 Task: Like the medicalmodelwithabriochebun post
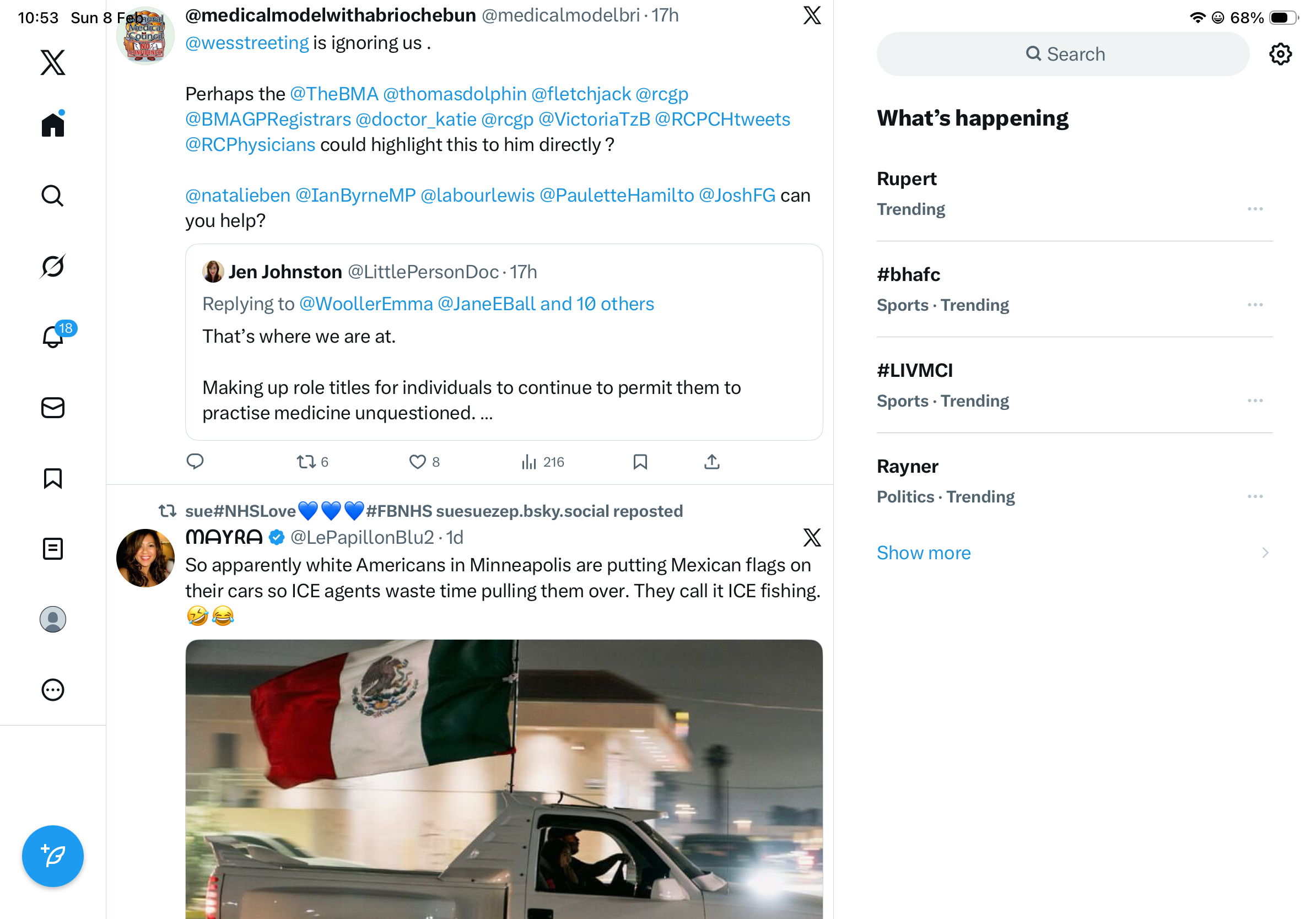(x=417, y=462)
